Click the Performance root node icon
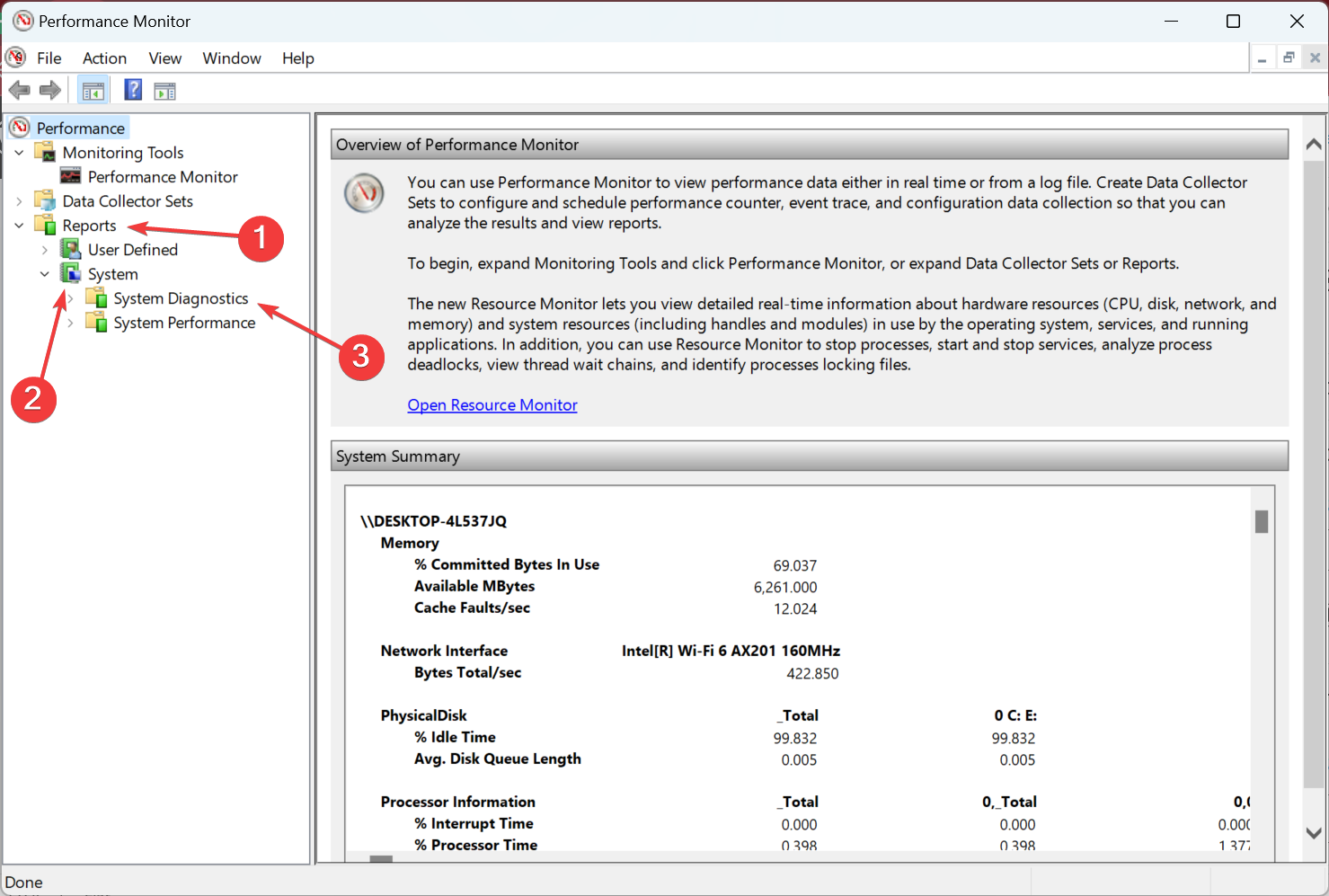 [x=20, y=128]
